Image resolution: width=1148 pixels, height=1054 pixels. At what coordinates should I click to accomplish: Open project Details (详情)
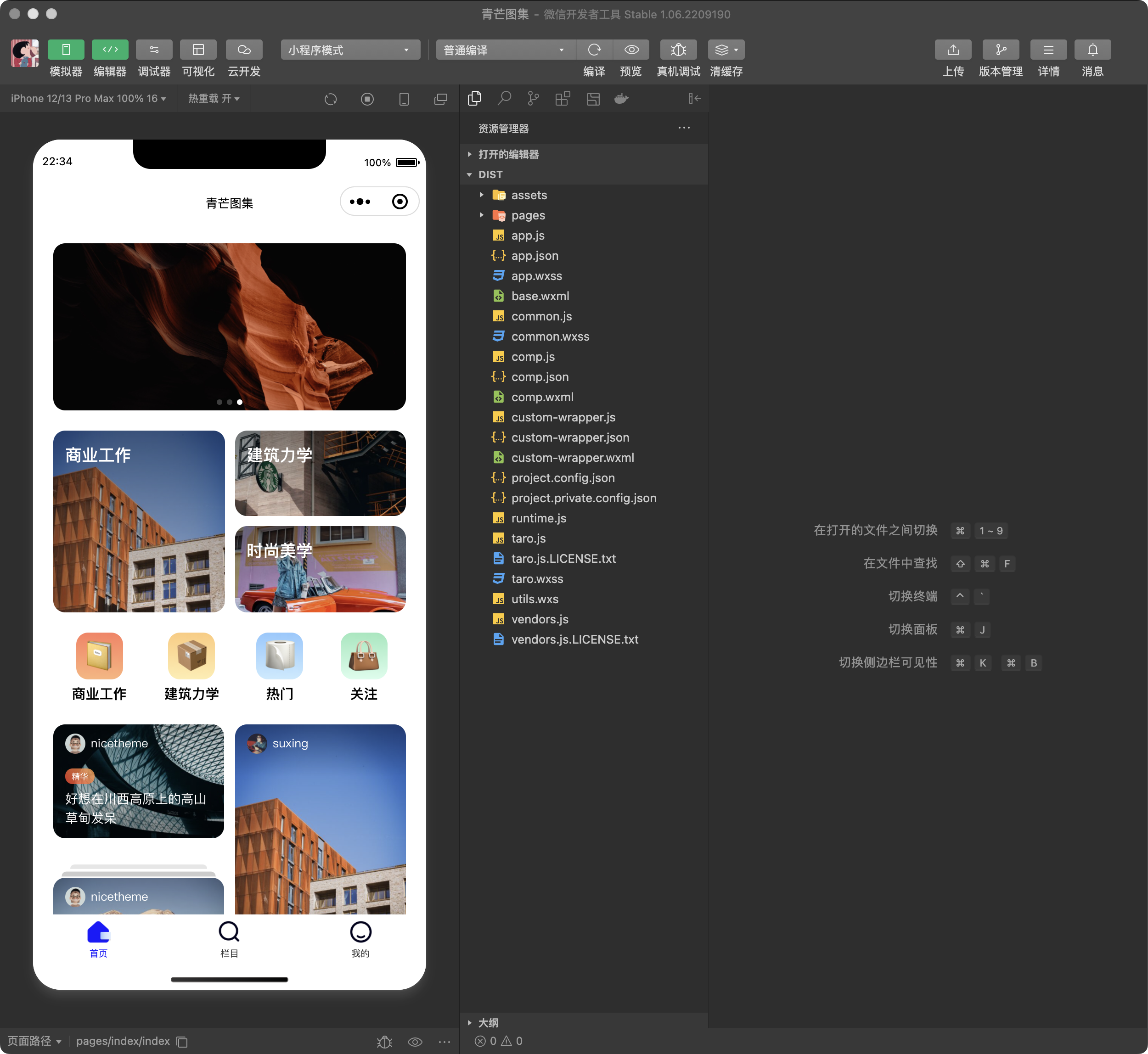point(1049,50)
